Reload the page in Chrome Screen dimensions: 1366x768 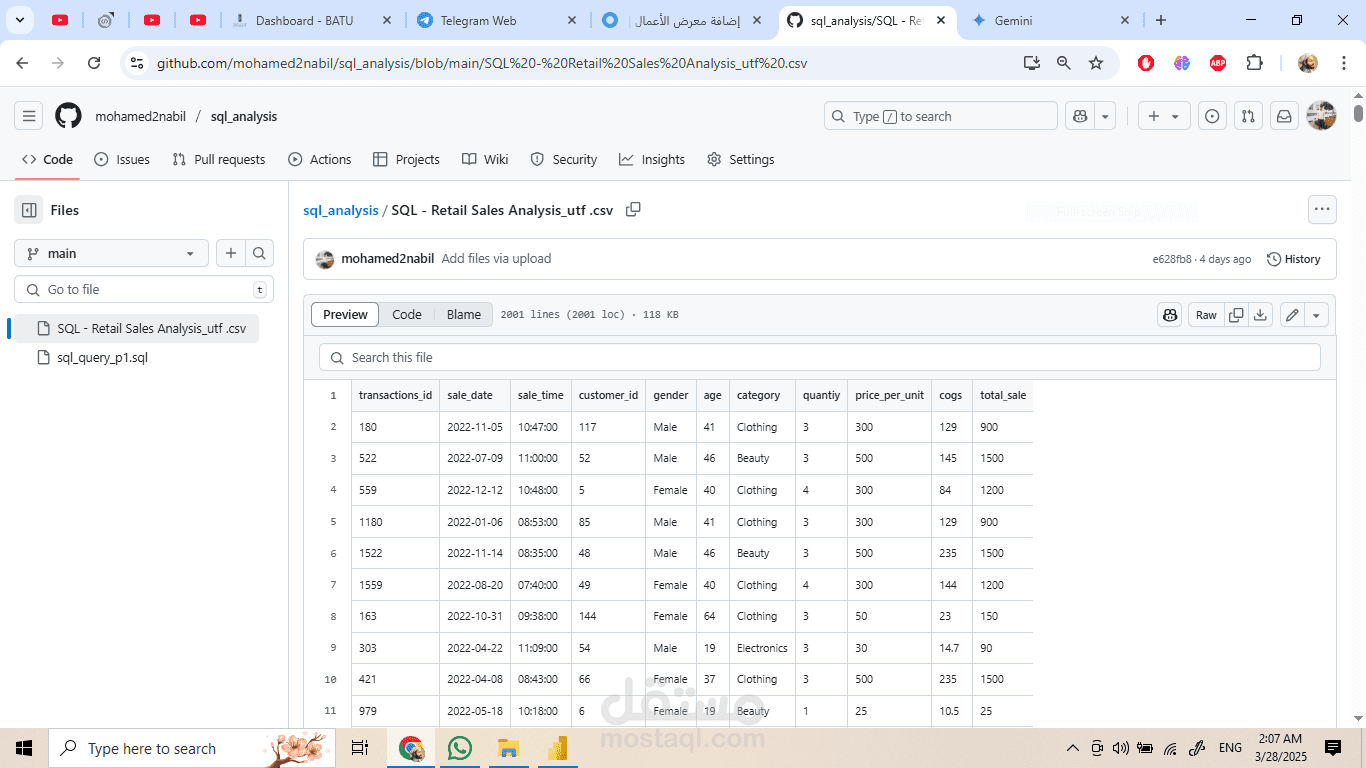coord(94,63)
